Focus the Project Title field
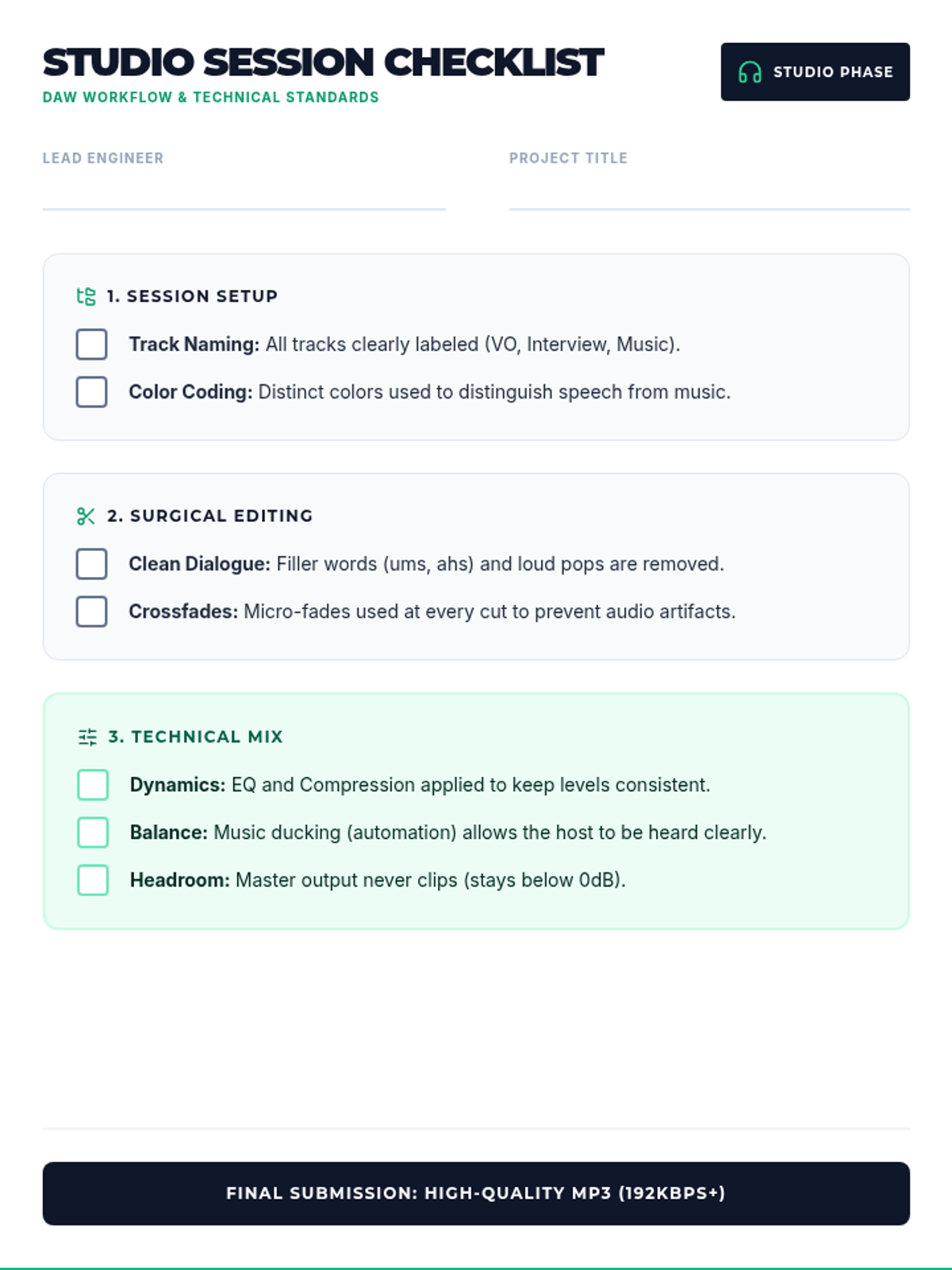Viewport: 952px width, 1270px height. (x=708, y=193)
